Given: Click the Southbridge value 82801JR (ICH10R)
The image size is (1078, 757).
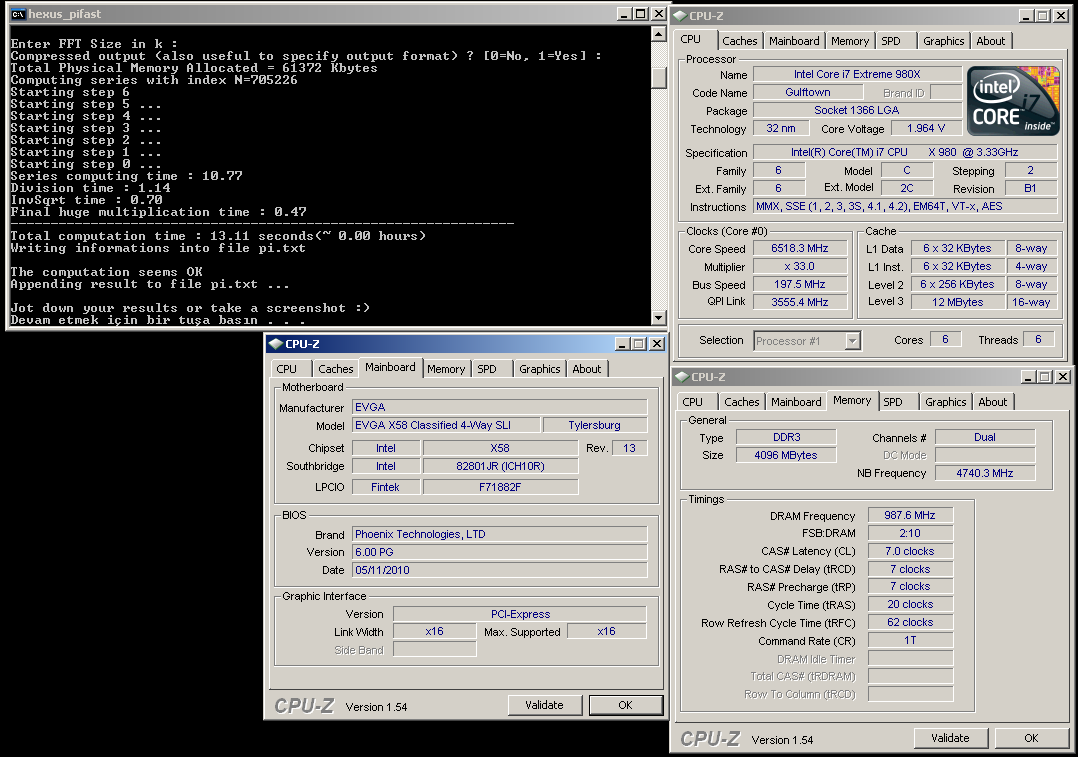Looking at the screenshot, I should [500, 466].
